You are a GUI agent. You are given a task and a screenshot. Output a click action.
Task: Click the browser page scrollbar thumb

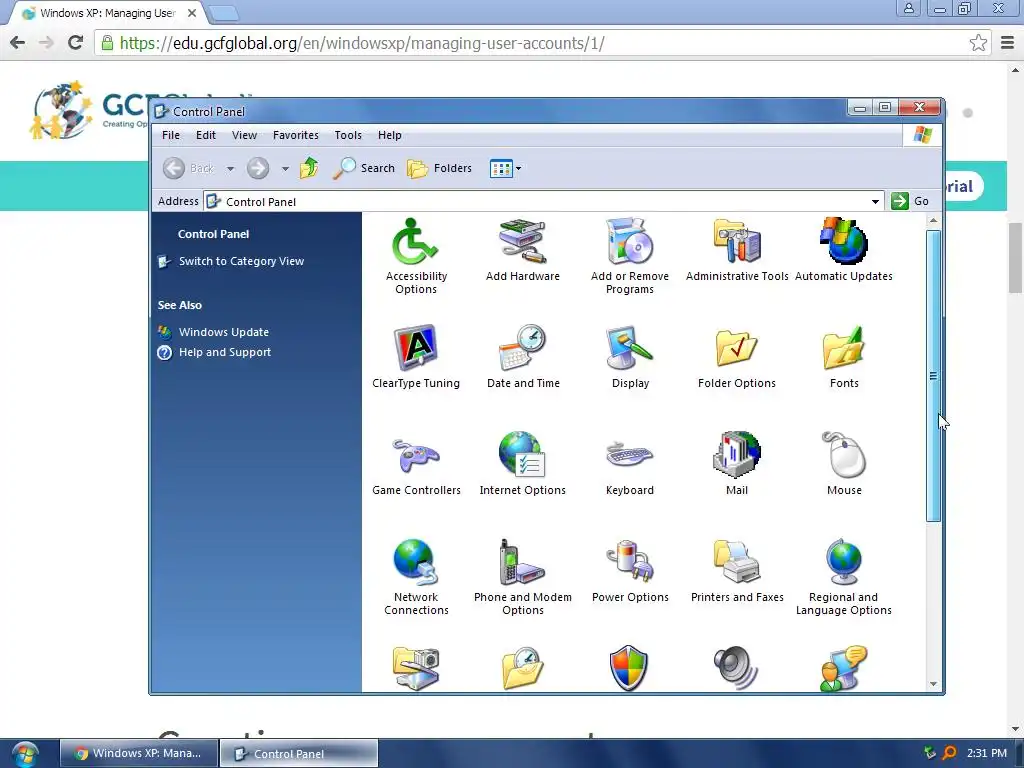pyautogui.click(x=1016, y=258)
